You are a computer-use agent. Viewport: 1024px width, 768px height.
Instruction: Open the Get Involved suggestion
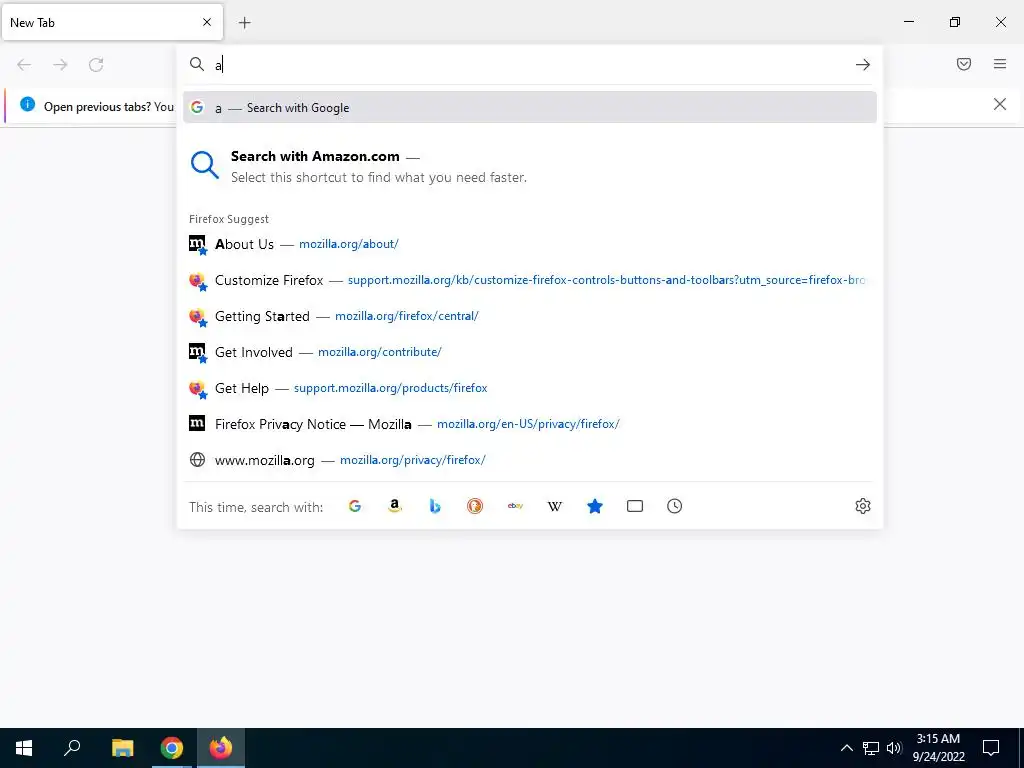coord(530,352)
